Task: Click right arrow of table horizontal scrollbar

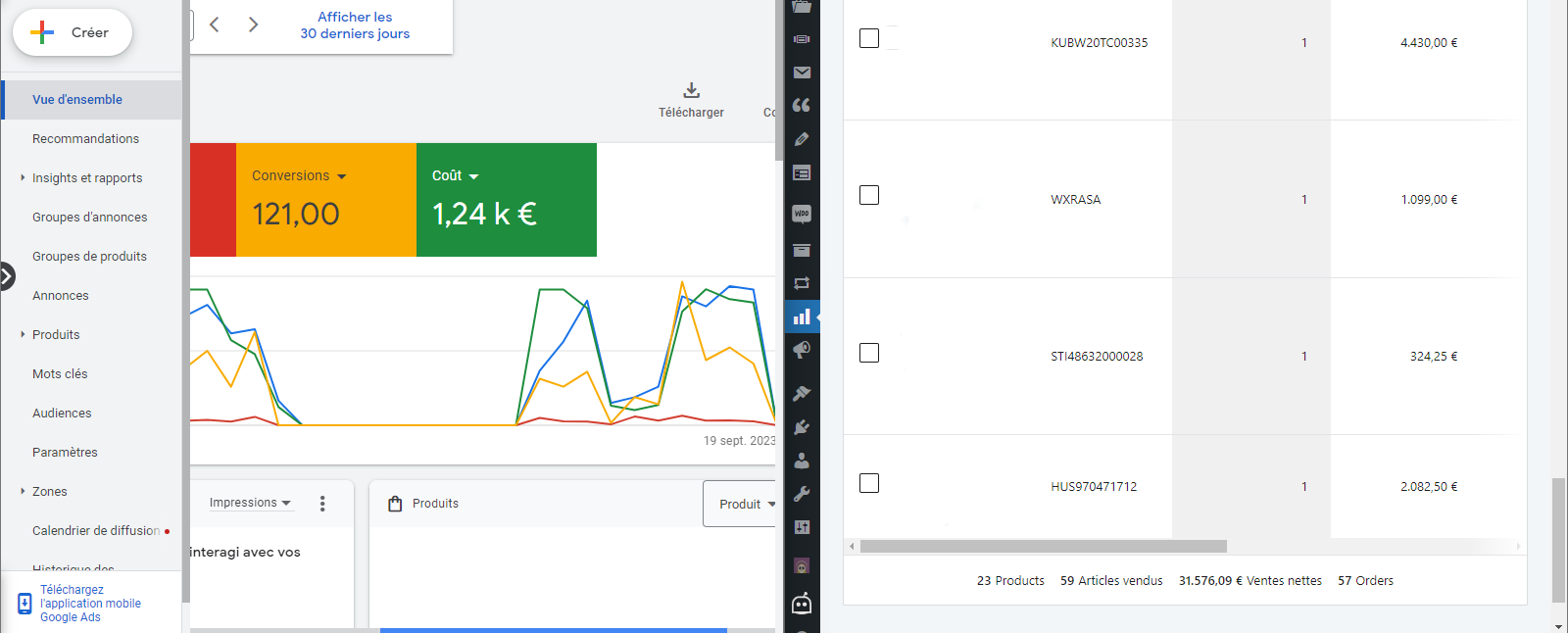Action: coord(1518,546)
